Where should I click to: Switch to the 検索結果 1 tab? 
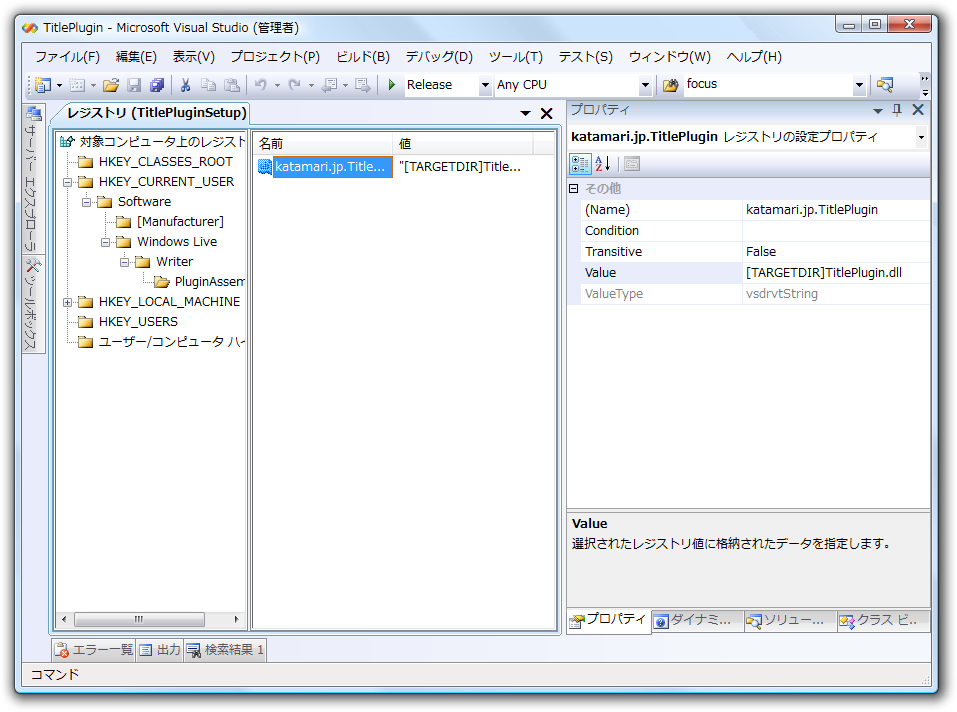(x=225, y=650)
